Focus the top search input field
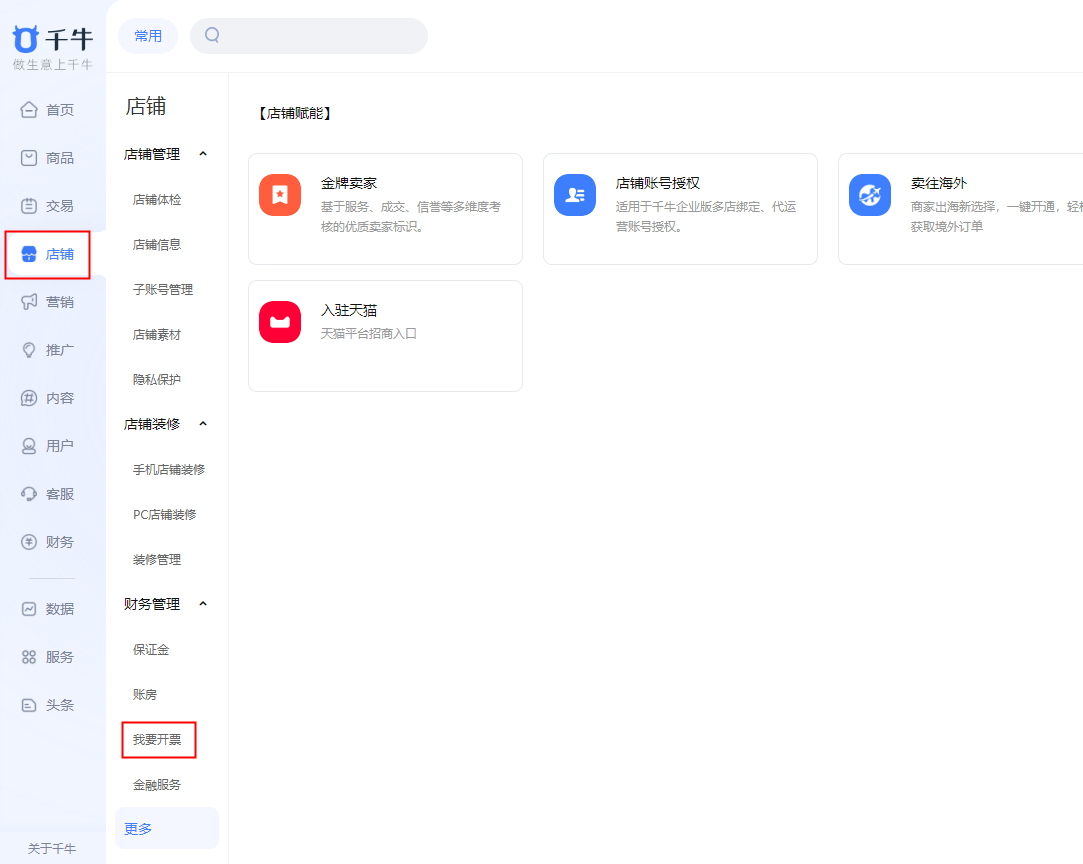Screen dimensions: 1083x864 tap(309, 36)
